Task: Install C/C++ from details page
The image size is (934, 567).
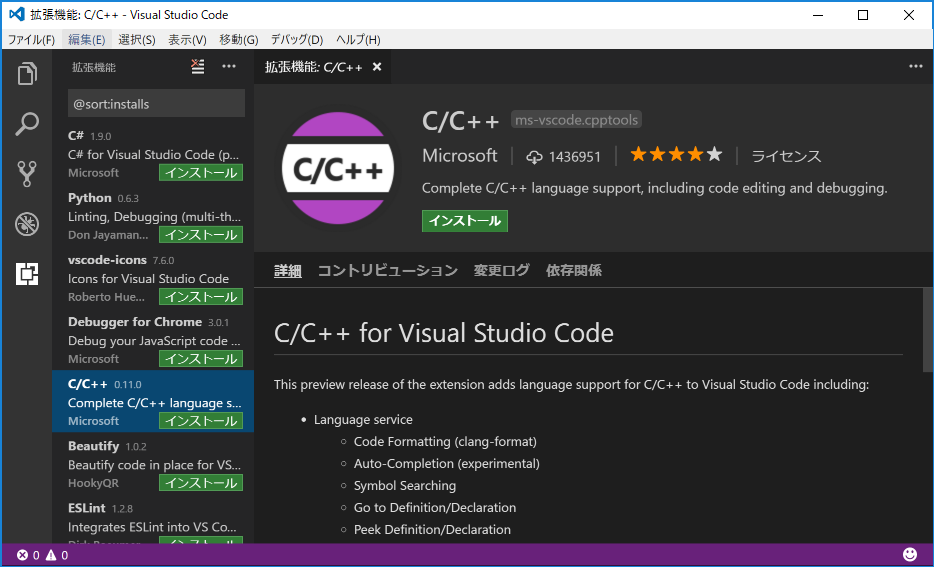Action: click(x=465, y=221)
